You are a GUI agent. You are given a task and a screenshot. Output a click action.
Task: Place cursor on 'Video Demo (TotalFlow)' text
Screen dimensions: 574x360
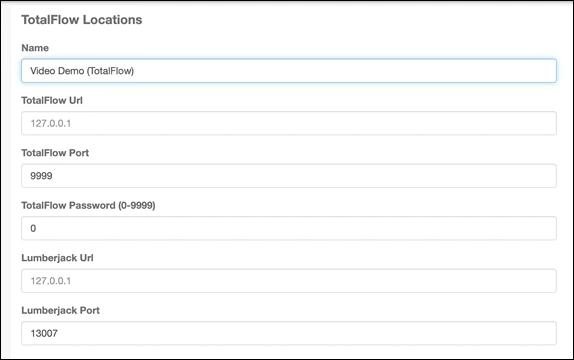(82, 71)
